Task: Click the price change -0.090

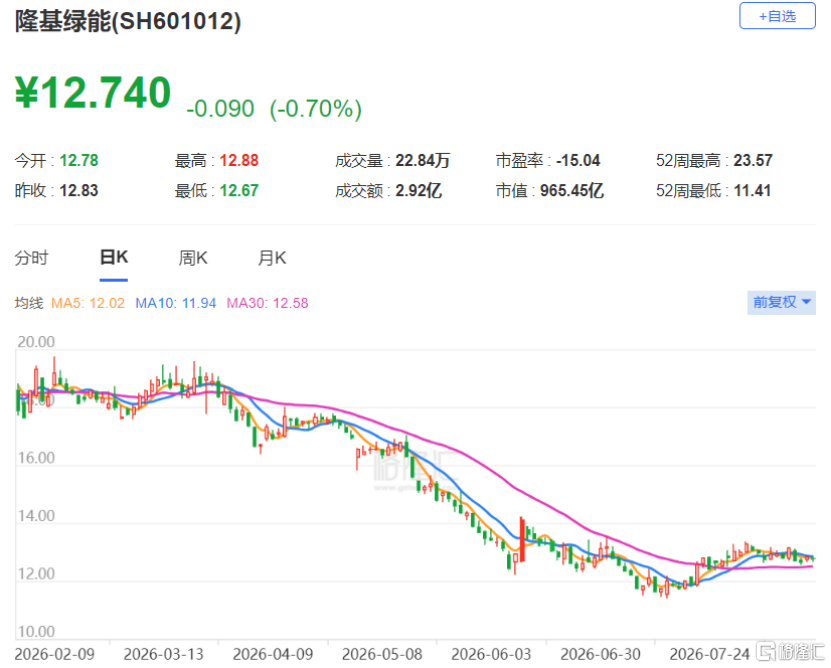Action: (220, 109)
